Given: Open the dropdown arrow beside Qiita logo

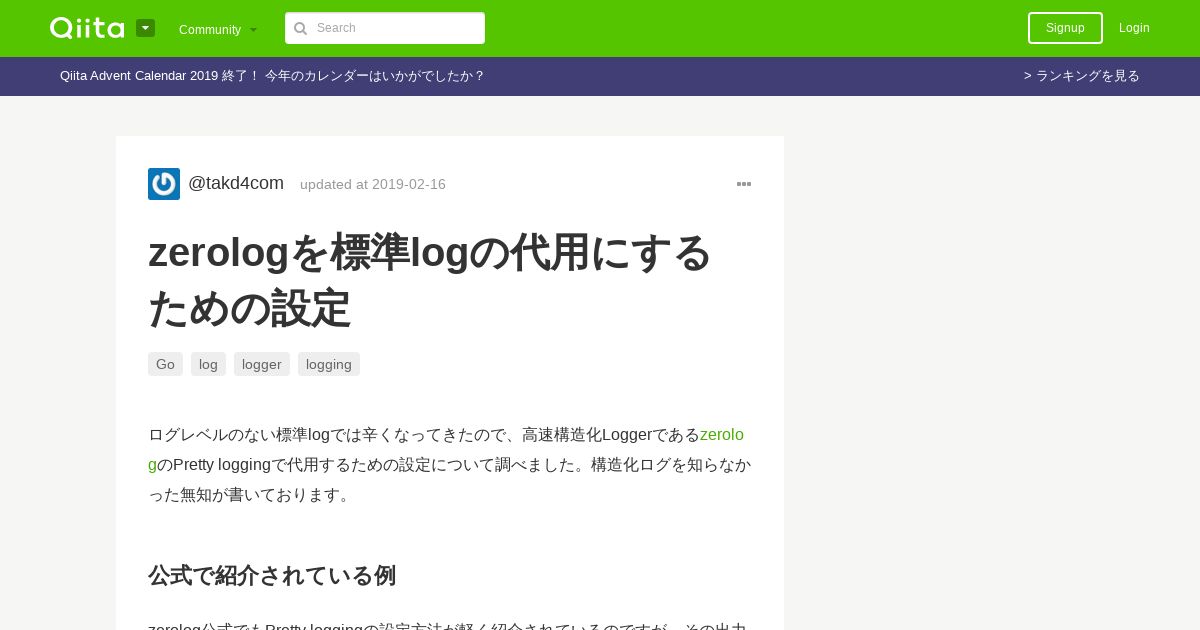Looking at the screenshot, I should pyautogui.click(x=146, y=28).
